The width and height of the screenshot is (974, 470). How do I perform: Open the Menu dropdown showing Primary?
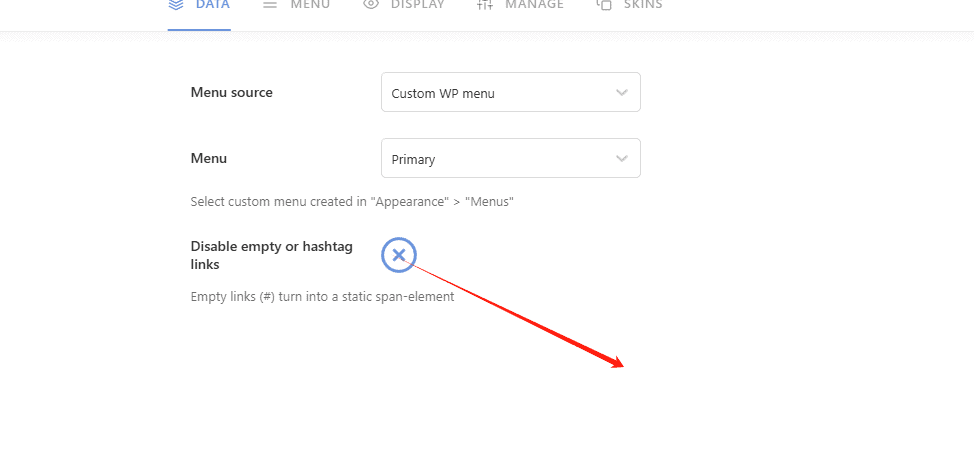[x=500, y=159]
